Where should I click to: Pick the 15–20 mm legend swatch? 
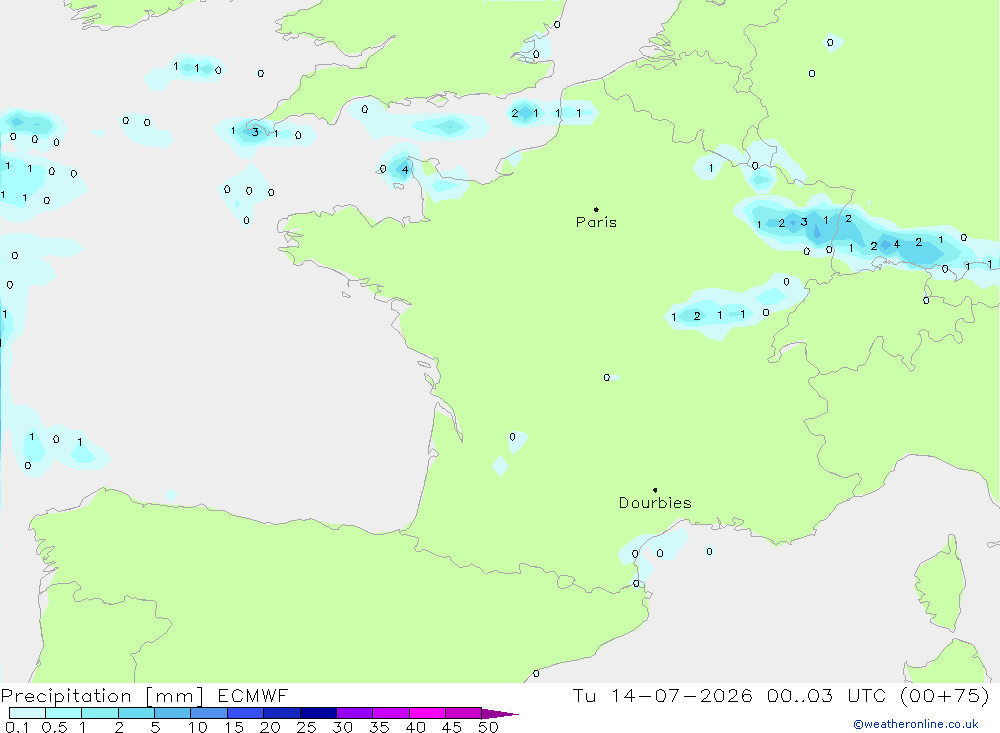(x=246, y=713)
